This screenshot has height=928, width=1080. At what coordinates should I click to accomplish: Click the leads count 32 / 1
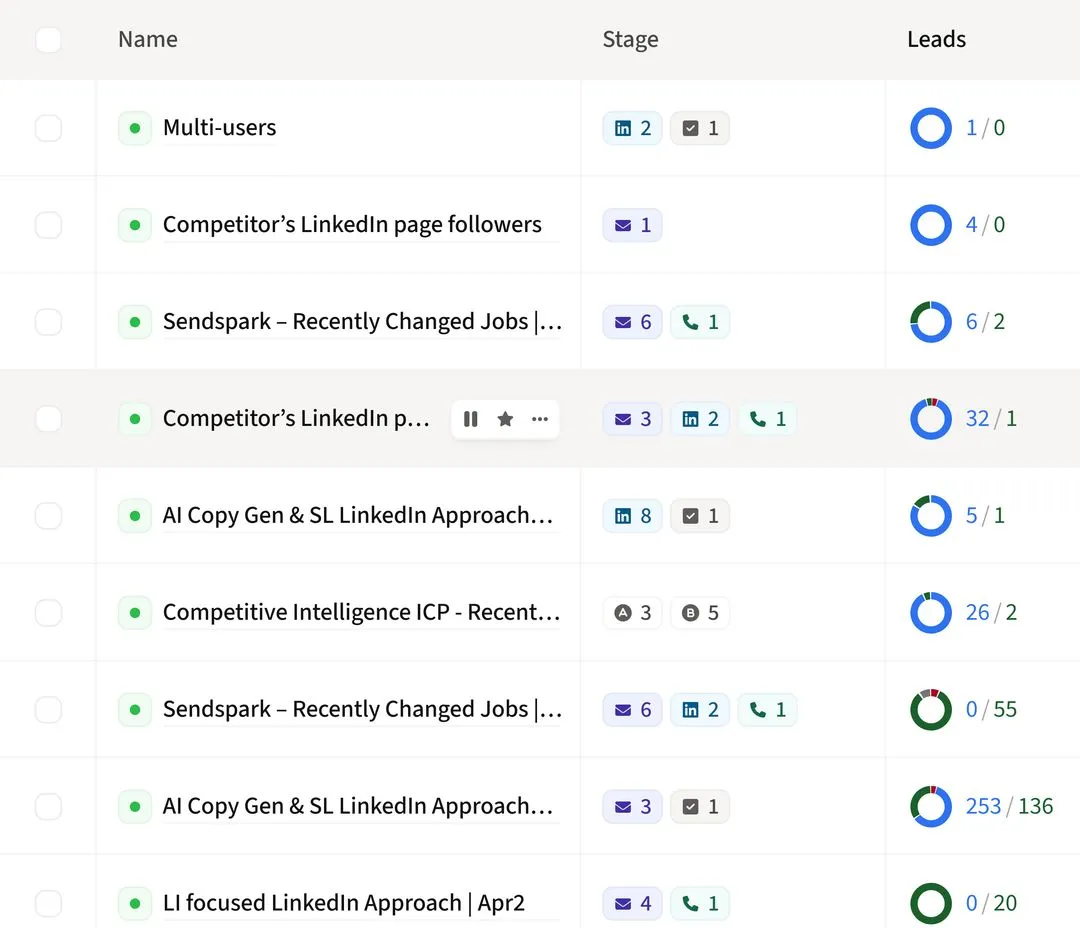point(991,419)
